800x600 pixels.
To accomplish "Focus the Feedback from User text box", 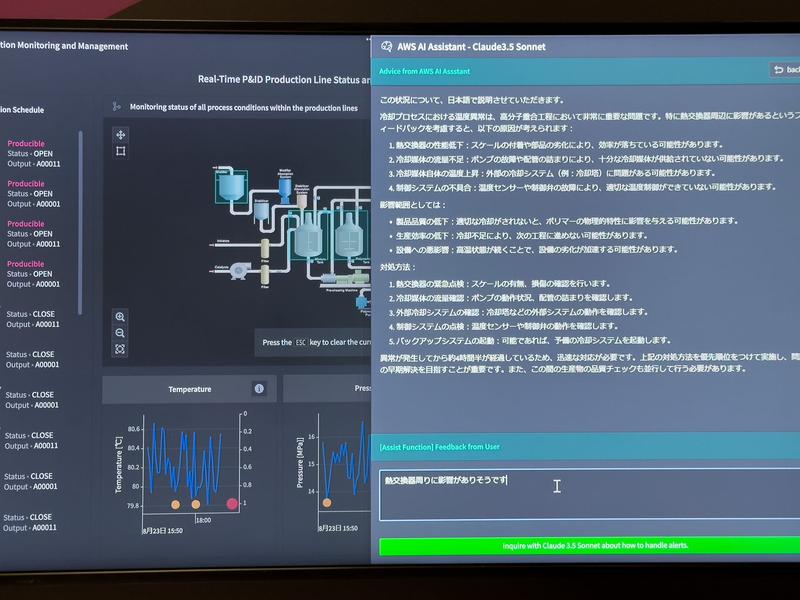I will click(589, 494).
